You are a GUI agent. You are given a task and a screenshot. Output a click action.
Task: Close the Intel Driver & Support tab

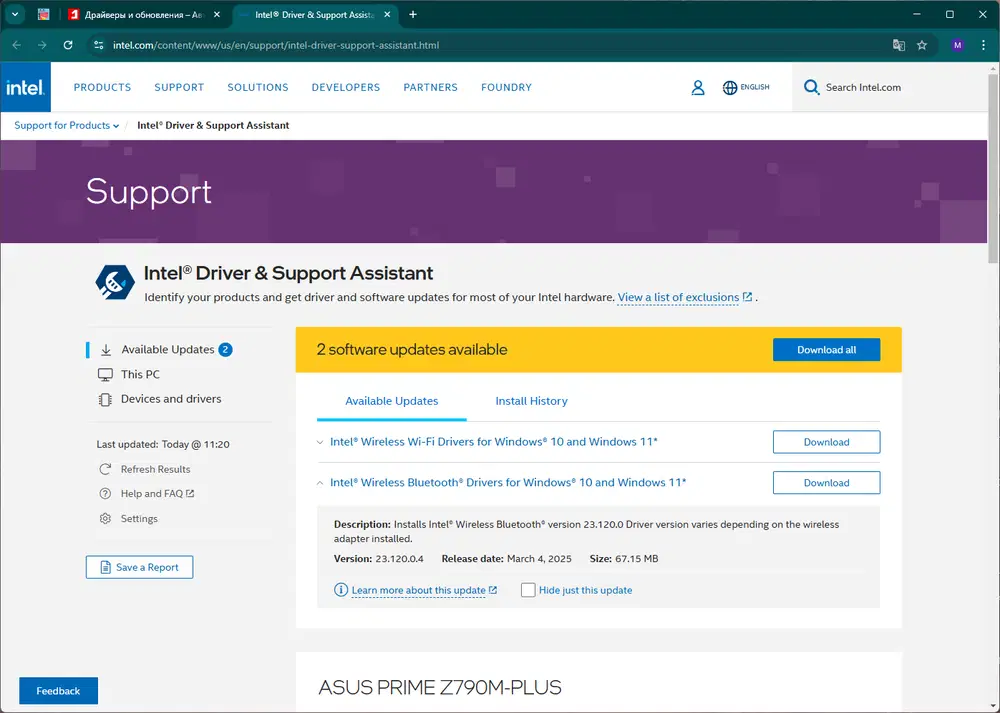pos(387,15)
